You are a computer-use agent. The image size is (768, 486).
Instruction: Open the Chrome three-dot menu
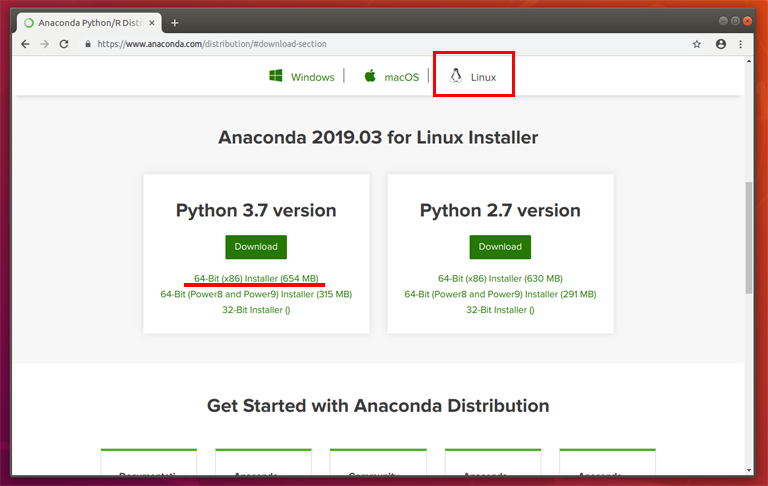pyautogui.click(x=741, y=44)
